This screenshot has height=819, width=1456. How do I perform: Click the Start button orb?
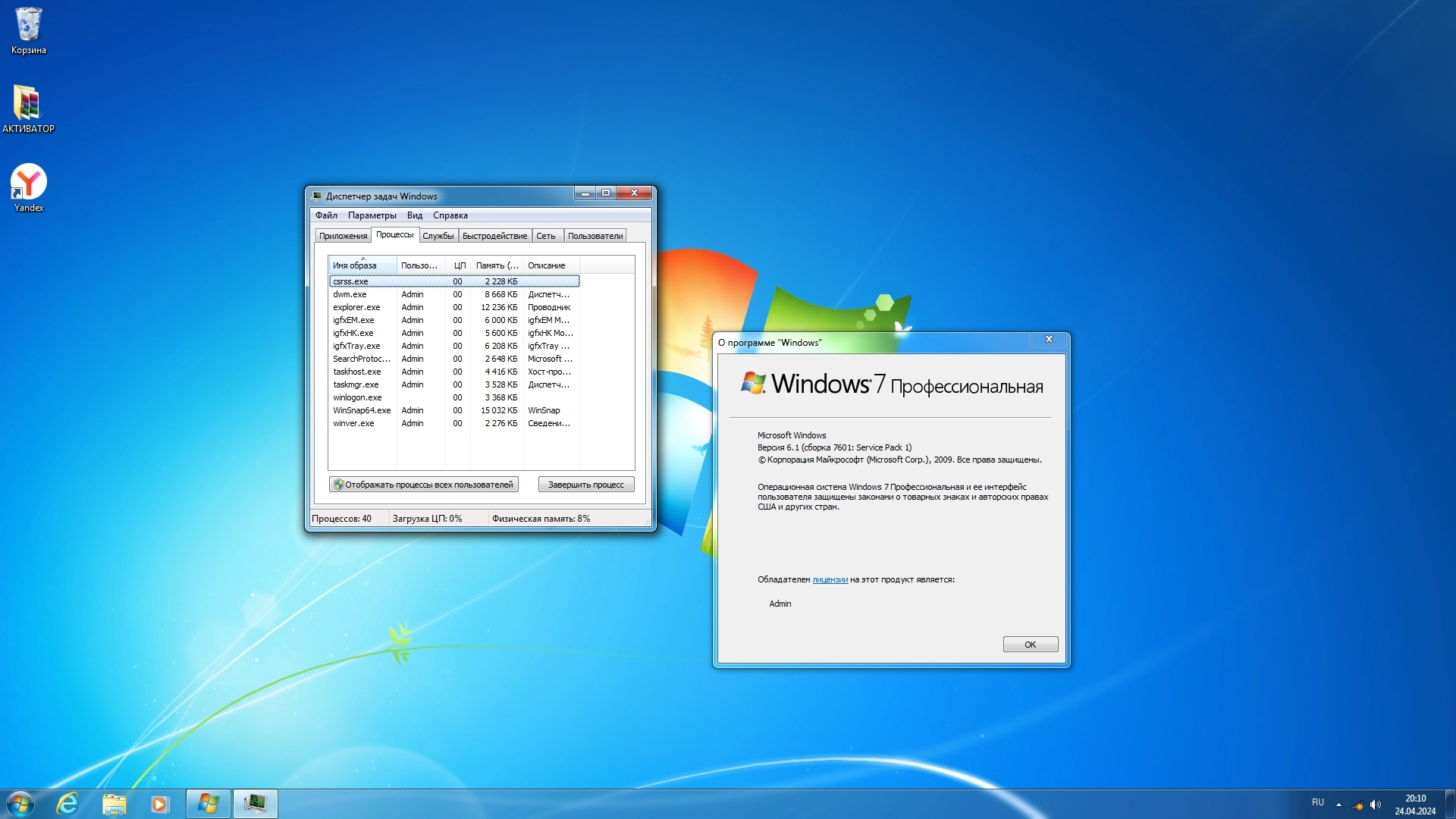[20, 803]
